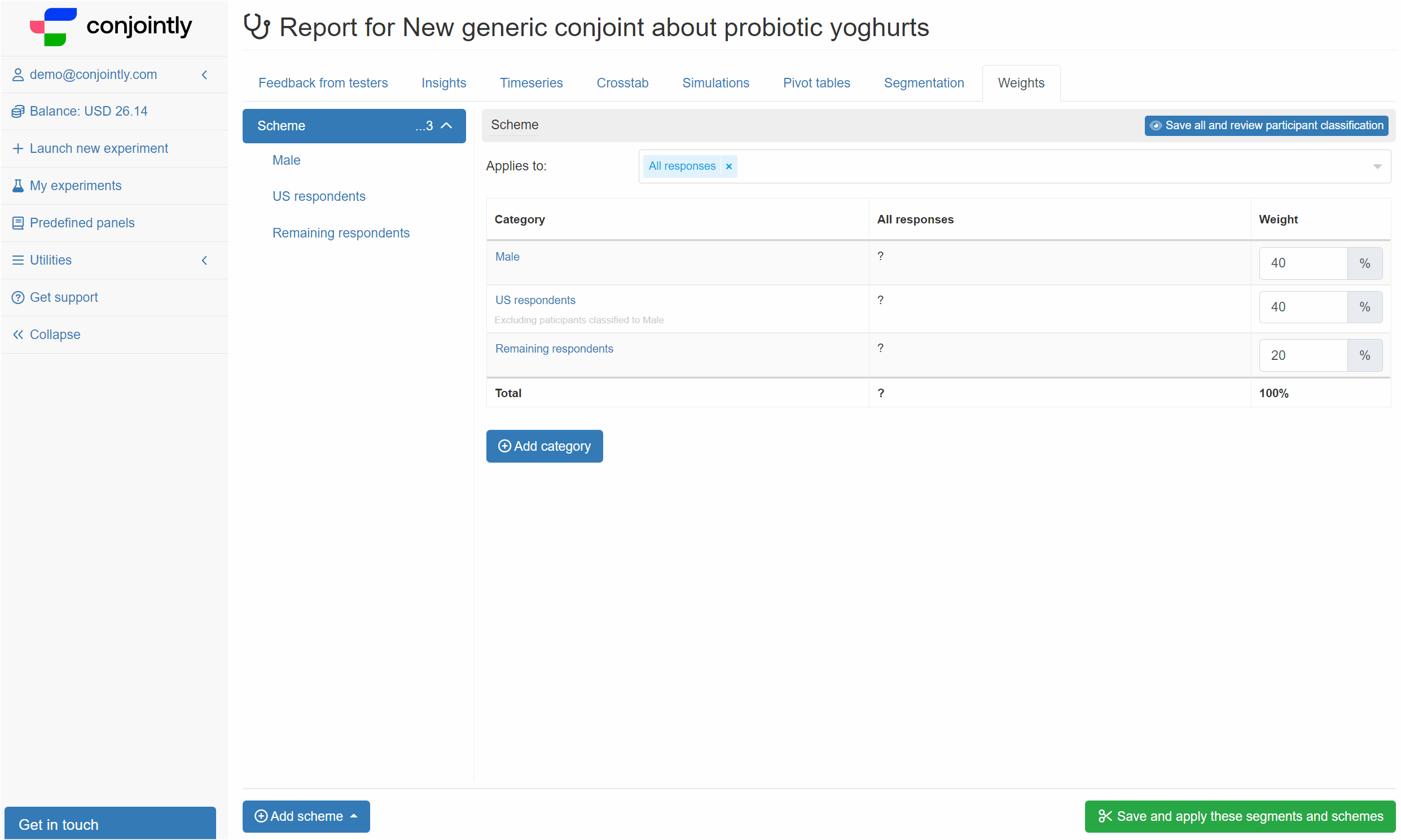Screen dimensions: 1401x840
Task: Select Remaining respondents in sidebar
Action: pos(341,232)
